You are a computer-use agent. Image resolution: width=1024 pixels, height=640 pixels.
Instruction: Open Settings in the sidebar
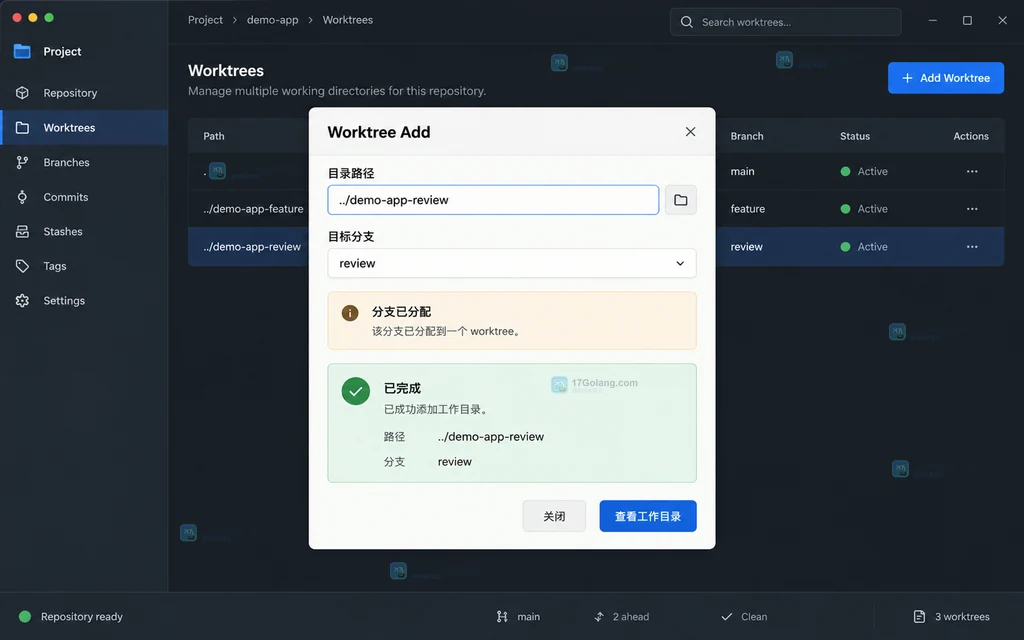[x=84, y=300]
